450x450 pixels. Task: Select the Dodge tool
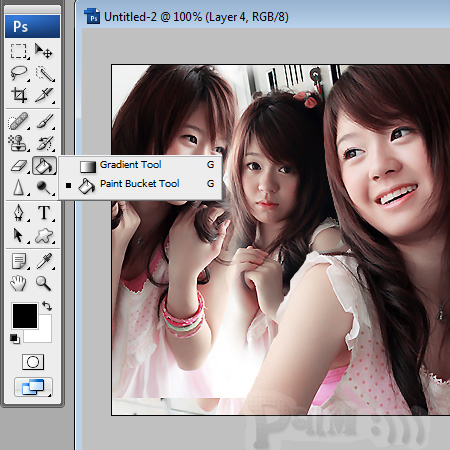[x=44, y=187]
